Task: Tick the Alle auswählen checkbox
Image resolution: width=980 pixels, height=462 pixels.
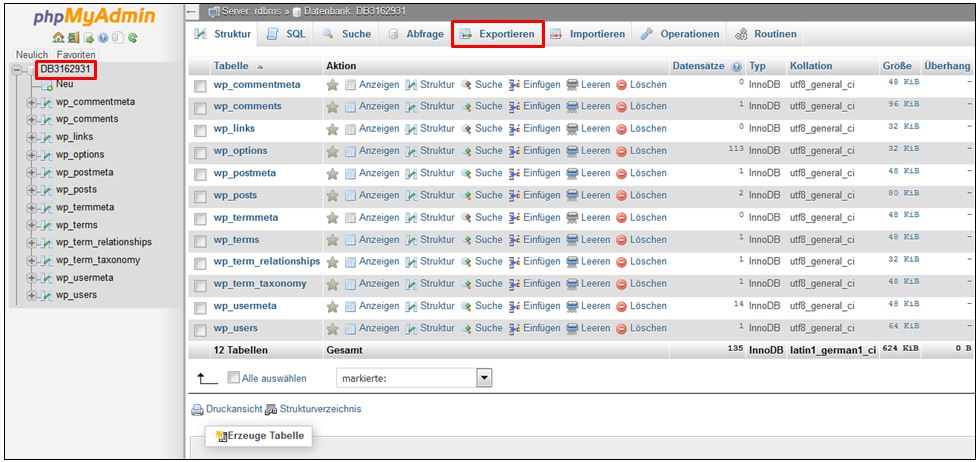Action: point(233,378)
